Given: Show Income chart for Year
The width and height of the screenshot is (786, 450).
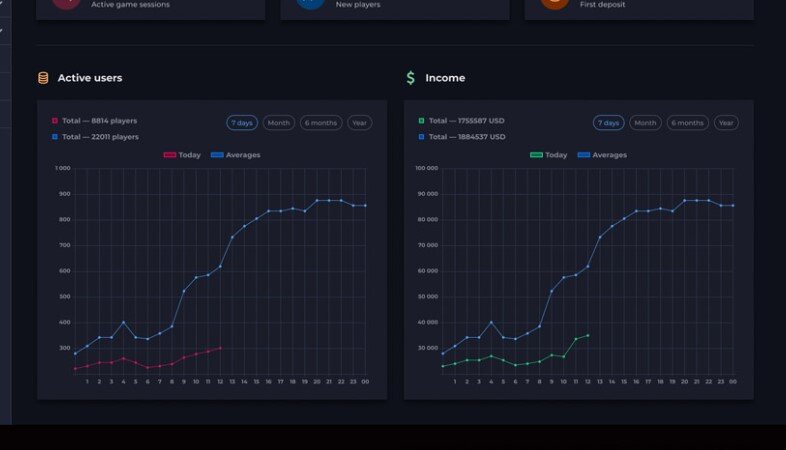Looking at the screenshot, I should [x=726, y=123].
